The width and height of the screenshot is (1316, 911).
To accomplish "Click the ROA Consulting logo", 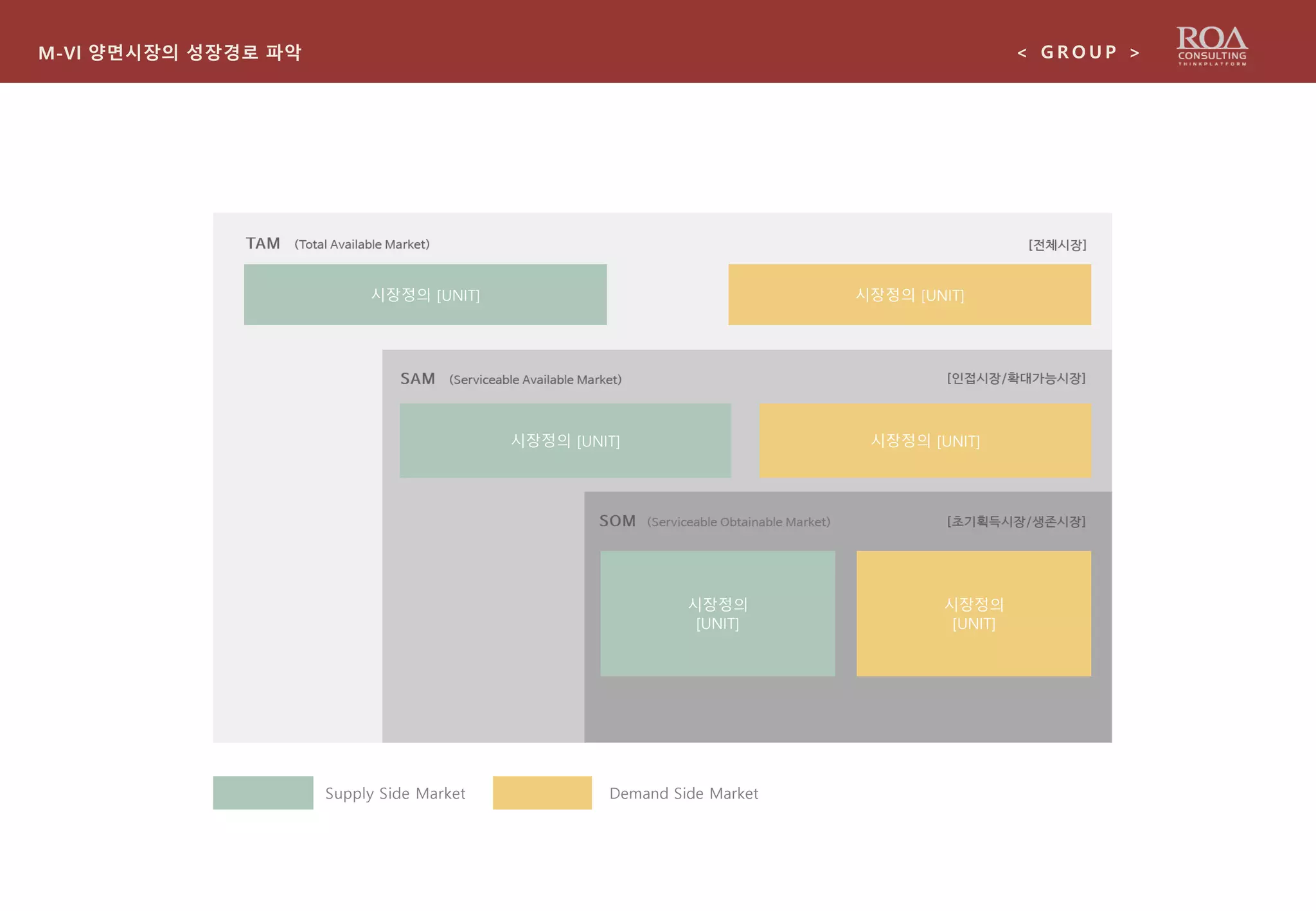I will (1211, 45).
